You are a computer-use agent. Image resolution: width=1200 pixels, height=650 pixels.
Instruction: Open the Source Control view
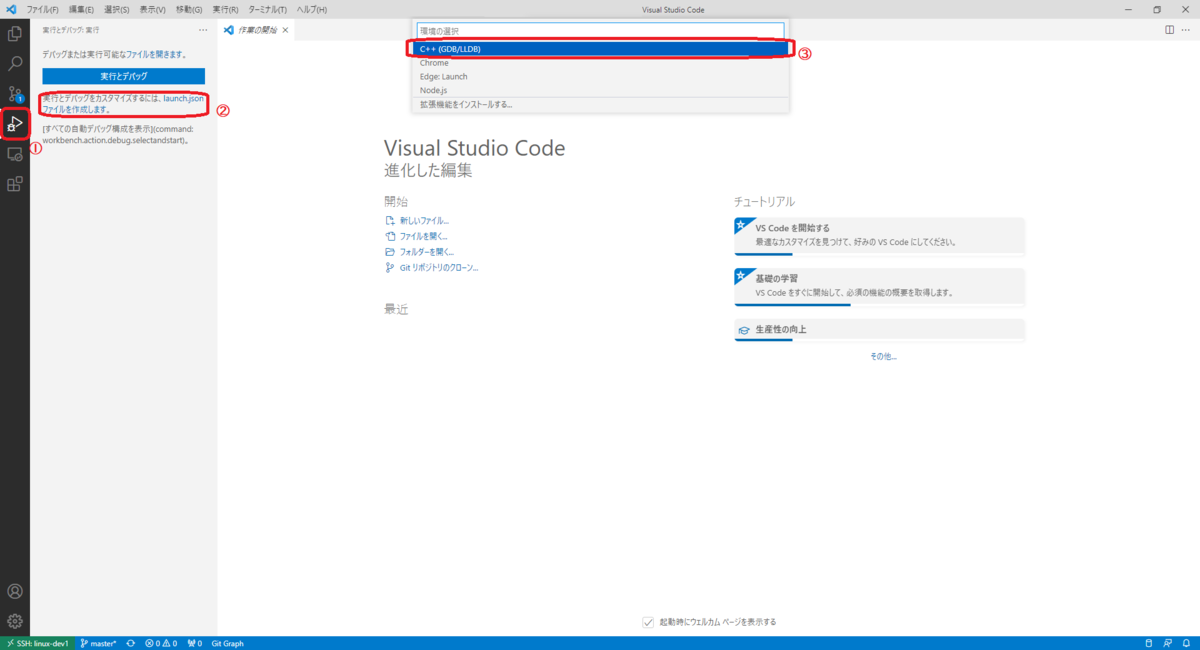coord(15,94)
